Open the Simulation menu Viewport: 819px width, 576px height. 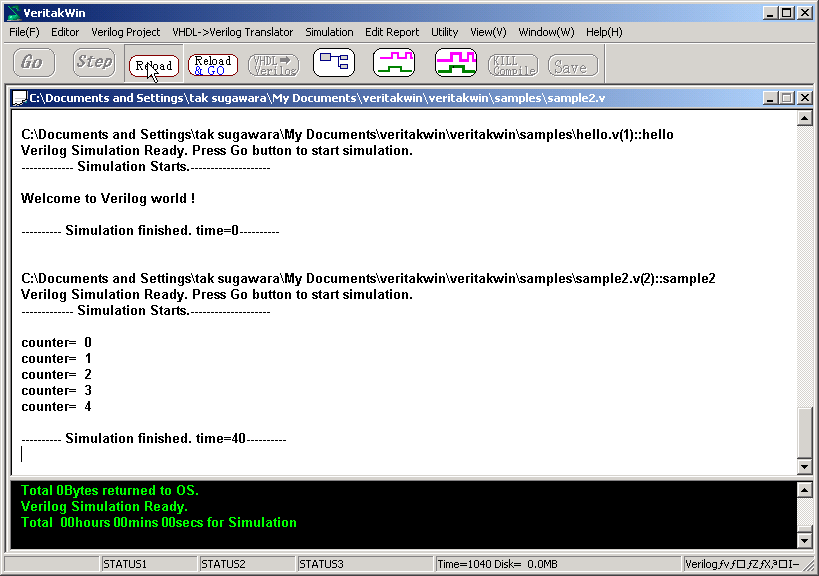[x=329, y=32]
